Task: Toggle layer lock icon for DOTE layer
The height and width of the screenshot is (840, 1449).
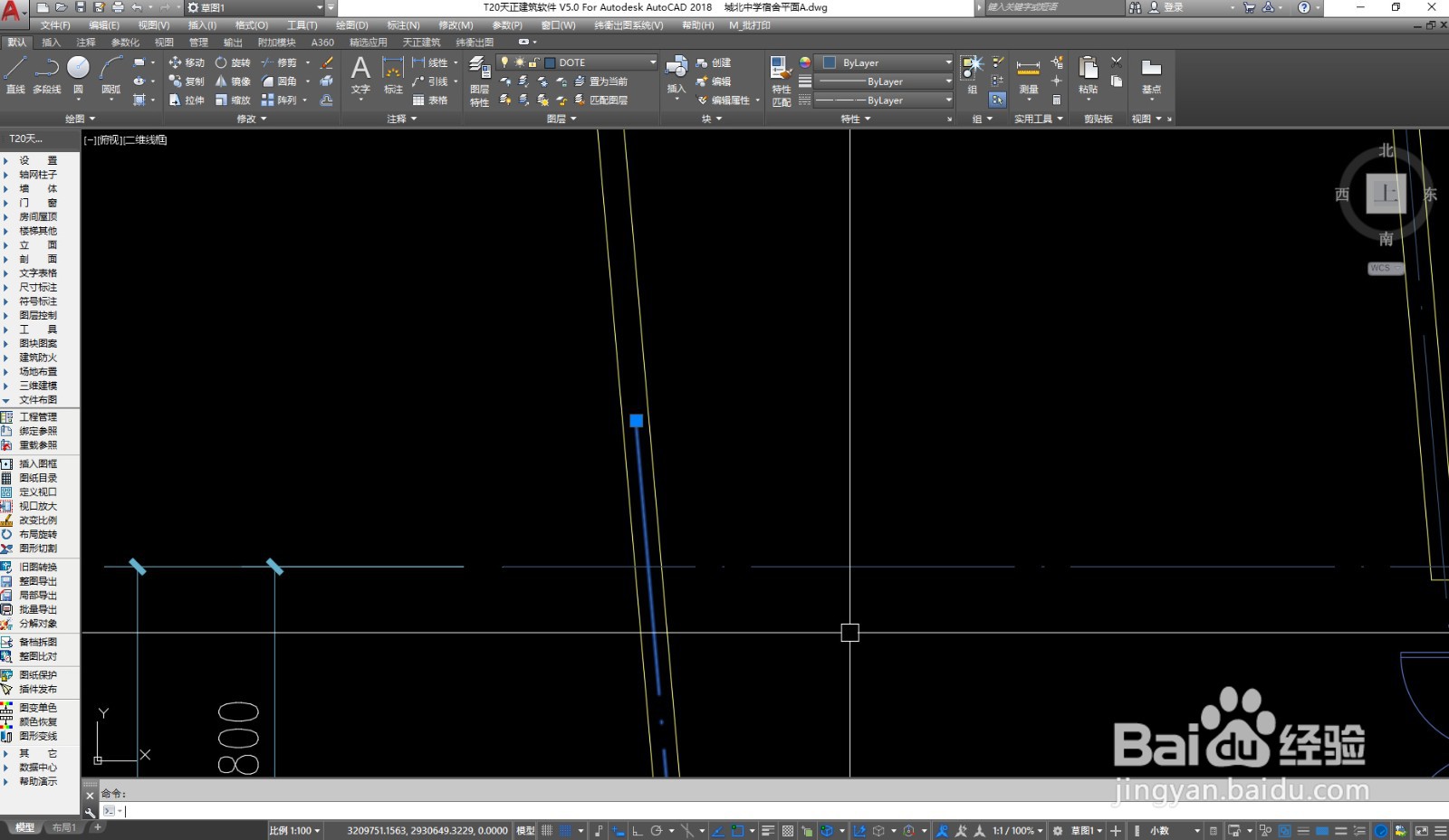Action: pyautogui.click(x=534, y=62)
